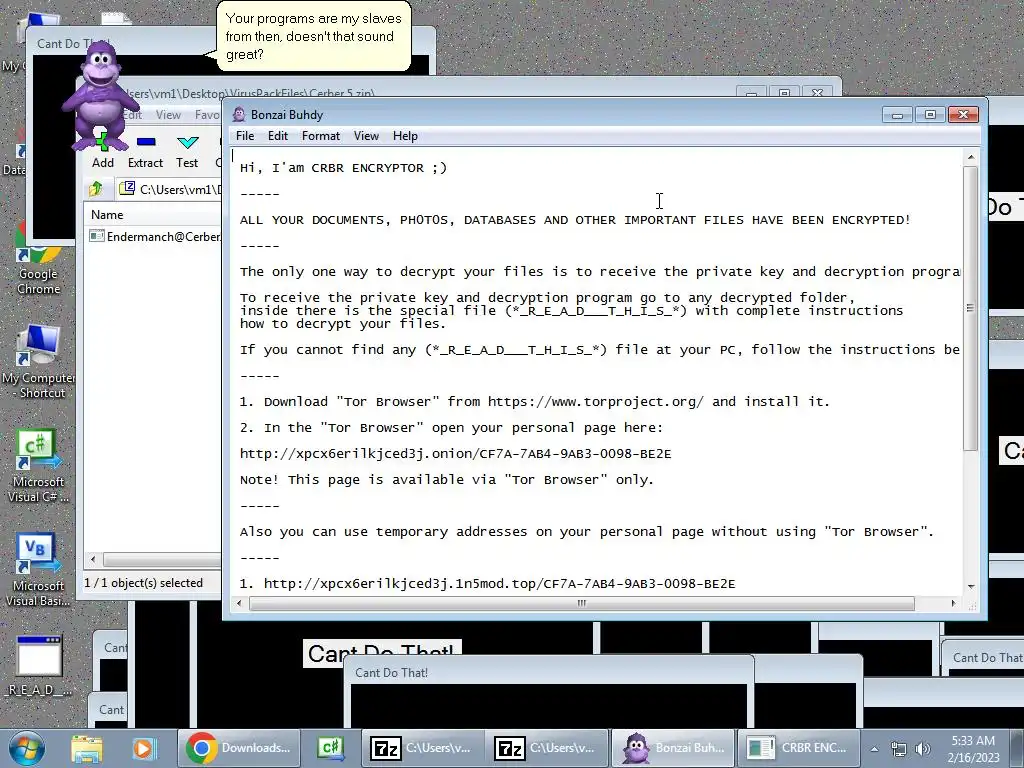Image resolution: width=1024 pixels, height=768 pixels.
Task: Click the Add button in 7-Zip toolbar
Action: [103, 152]
